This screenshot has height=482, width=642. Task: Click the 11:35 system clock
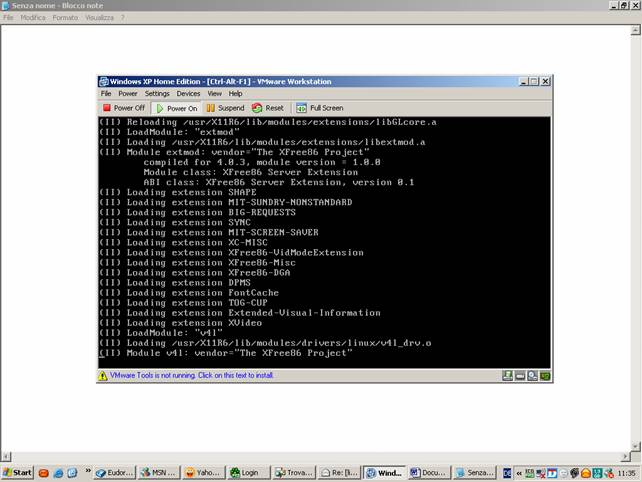626,473
